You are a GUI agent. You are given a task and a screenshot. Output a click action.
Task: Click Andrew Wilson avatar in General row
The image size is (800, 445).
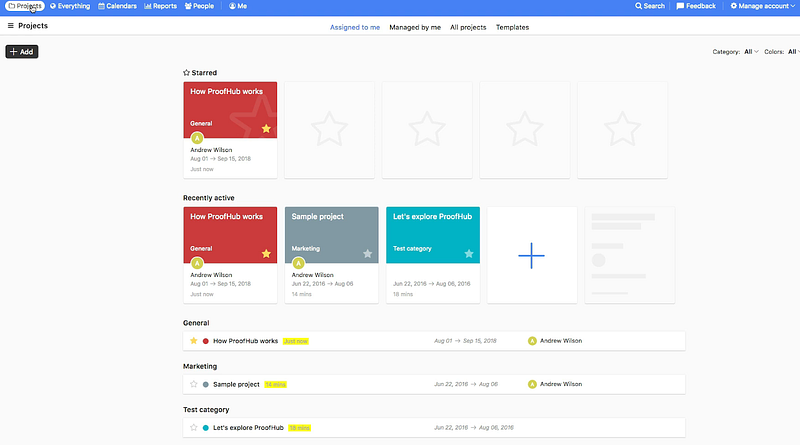click(x=532, y=341)
